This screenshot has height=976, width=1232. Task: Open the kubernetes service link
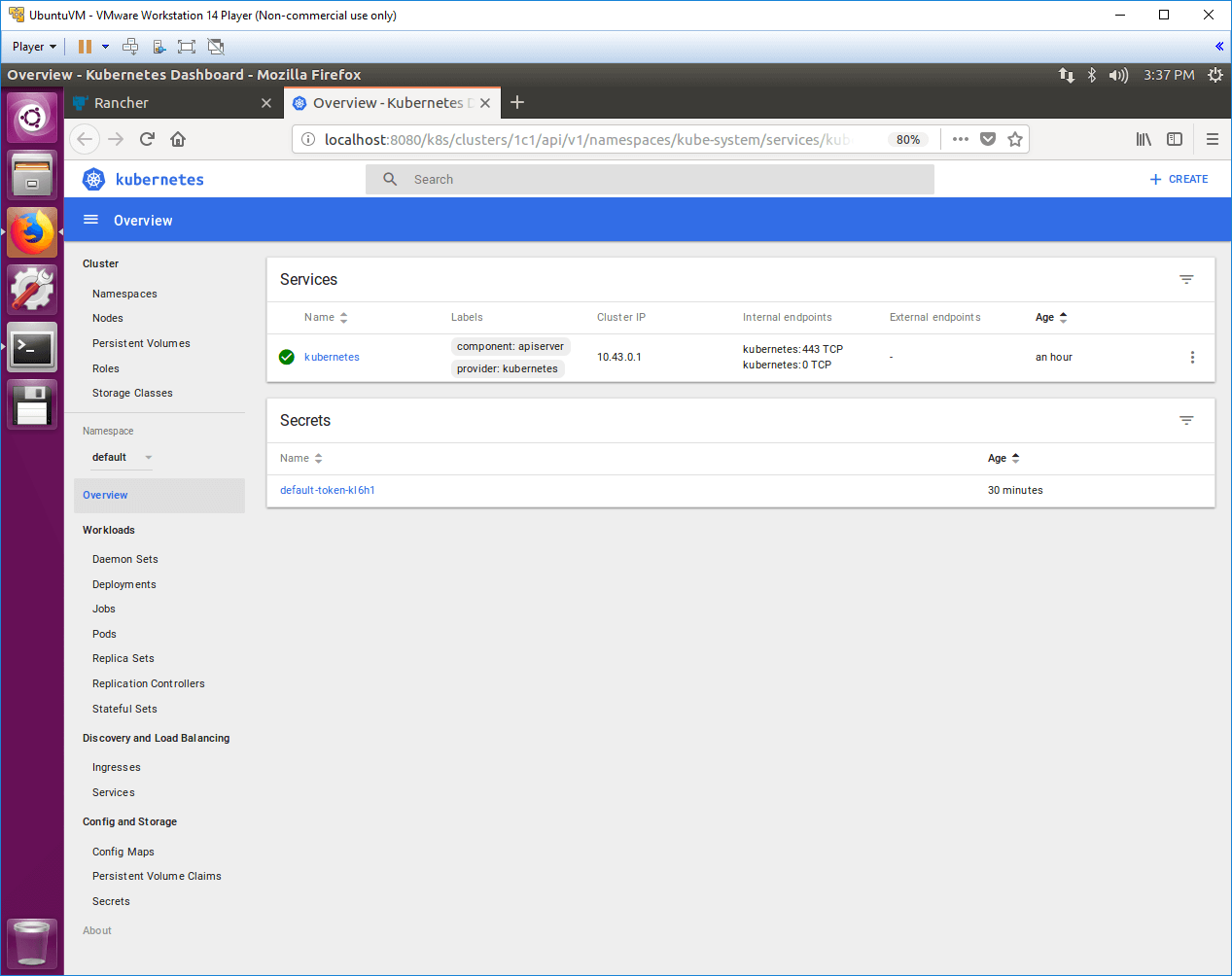[332, 357]
